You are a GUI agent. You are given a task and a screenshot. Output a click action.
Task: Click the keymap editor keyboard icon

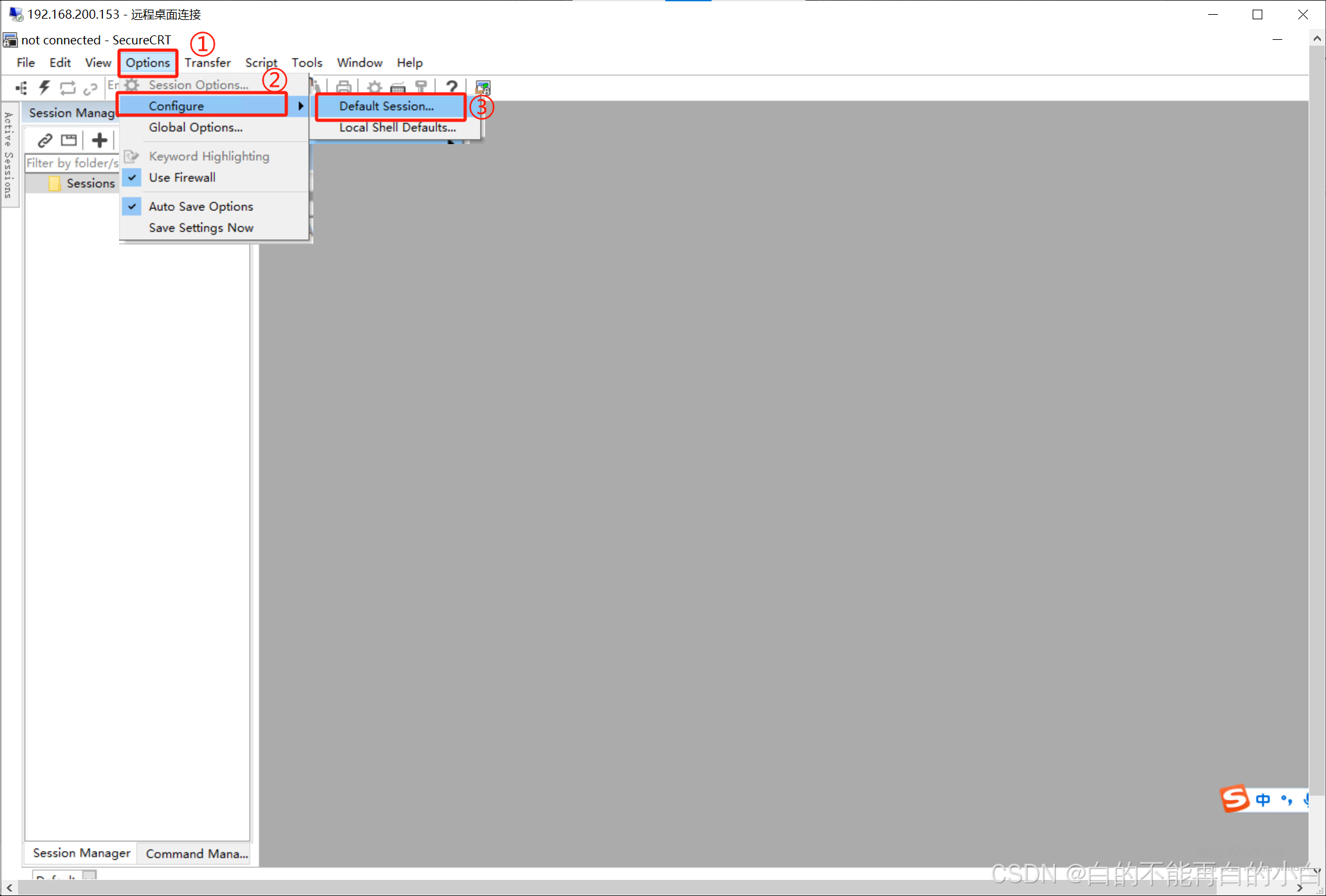pyautogui.click(x=398, y=88)
